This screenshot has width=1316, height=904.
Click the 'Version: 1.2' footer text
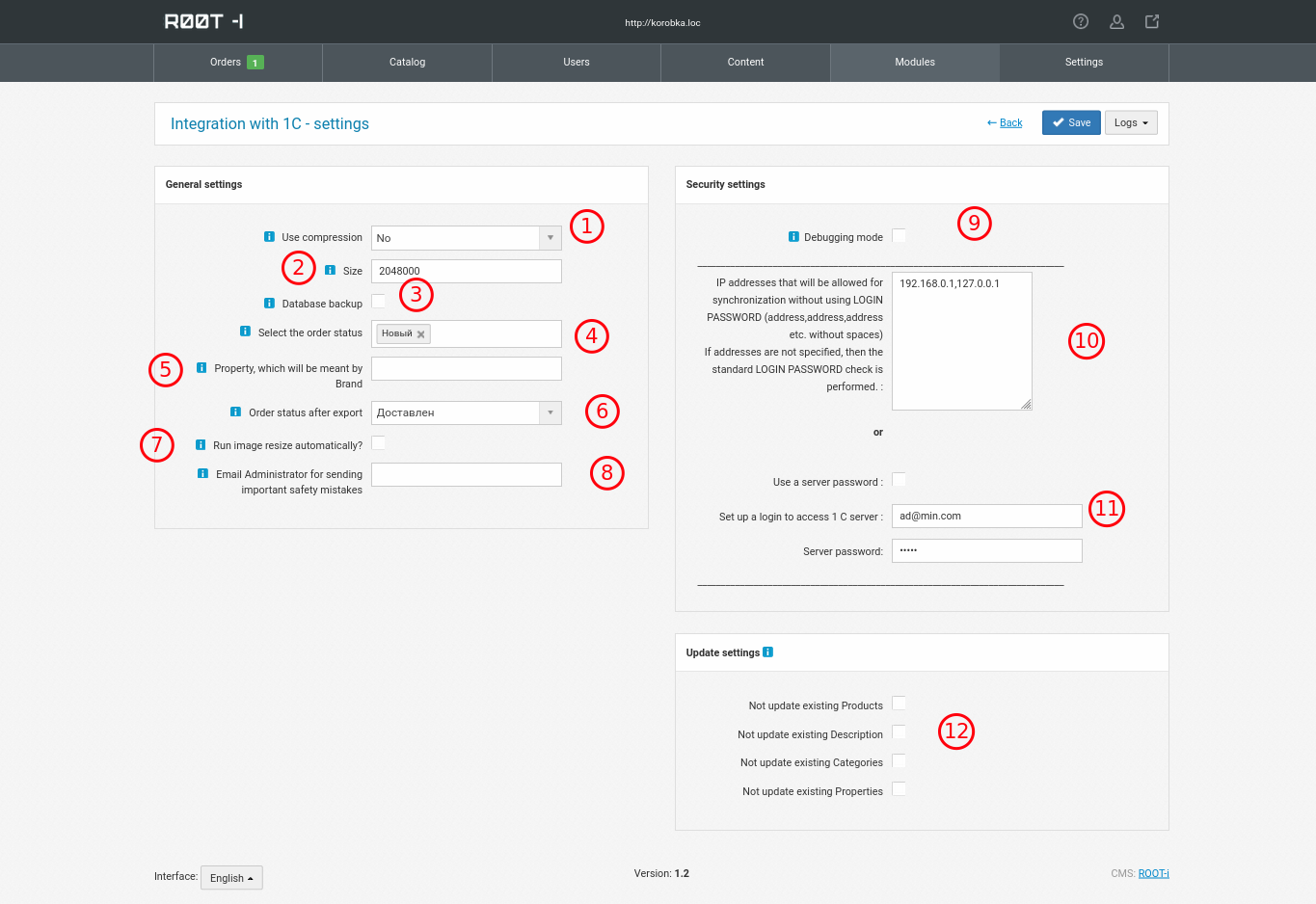[x=661, y=873]
